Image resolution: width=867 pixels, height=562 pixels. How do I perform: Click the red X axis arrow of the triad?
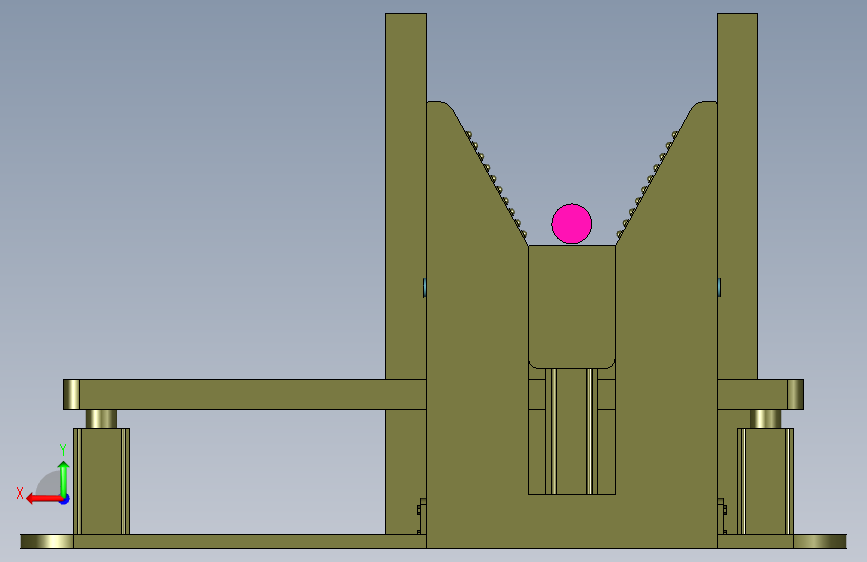point(44,499)
